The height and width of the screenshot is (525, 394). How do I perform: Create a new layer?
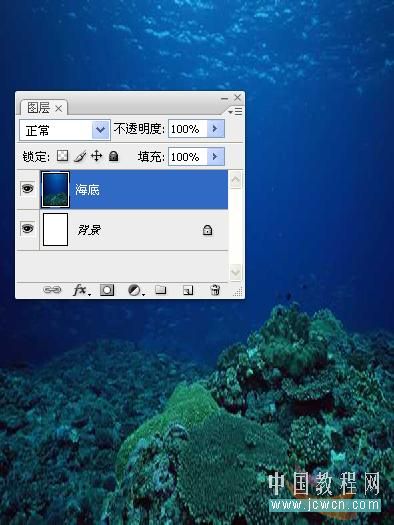(188, 290)
